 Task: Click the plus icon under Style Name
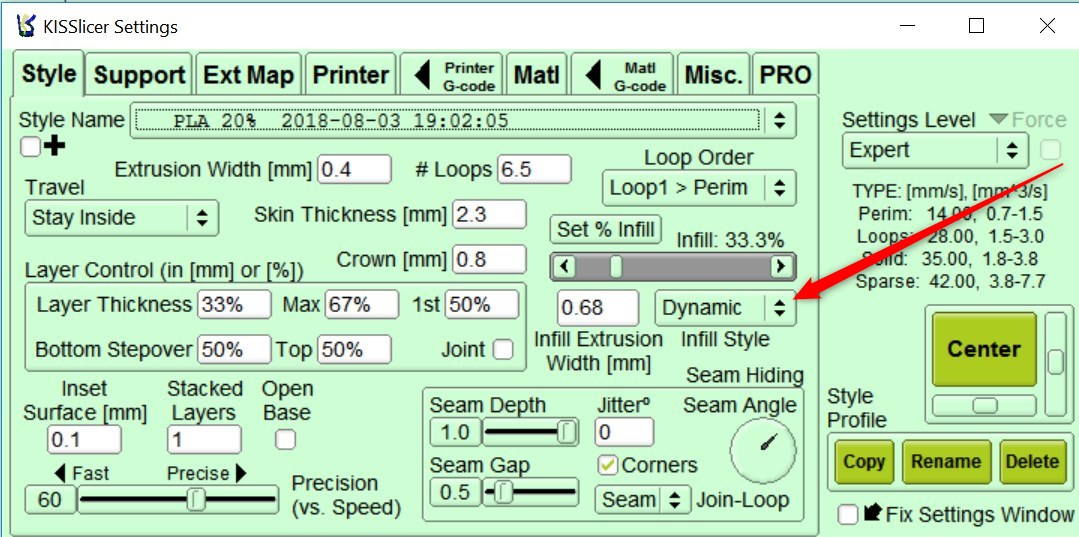pos(54,147)
